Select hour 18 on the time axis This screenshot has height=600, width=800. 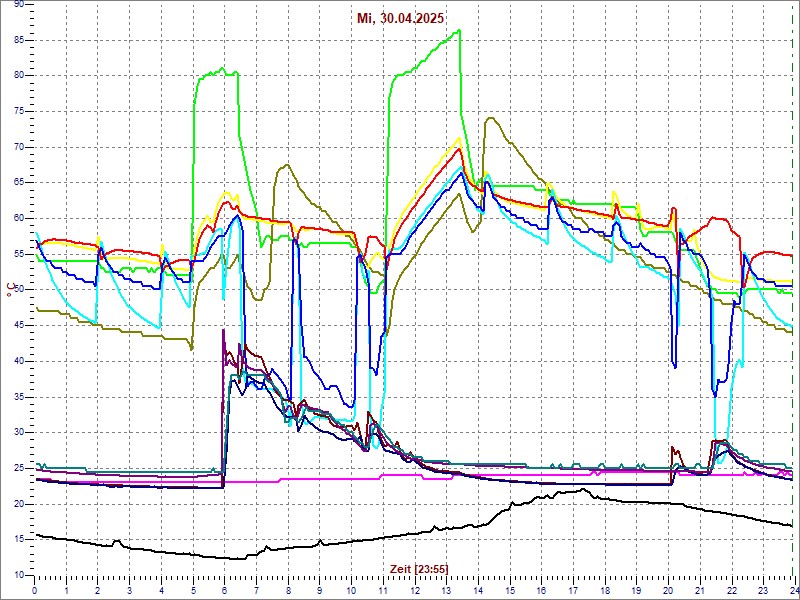[604, 590]
